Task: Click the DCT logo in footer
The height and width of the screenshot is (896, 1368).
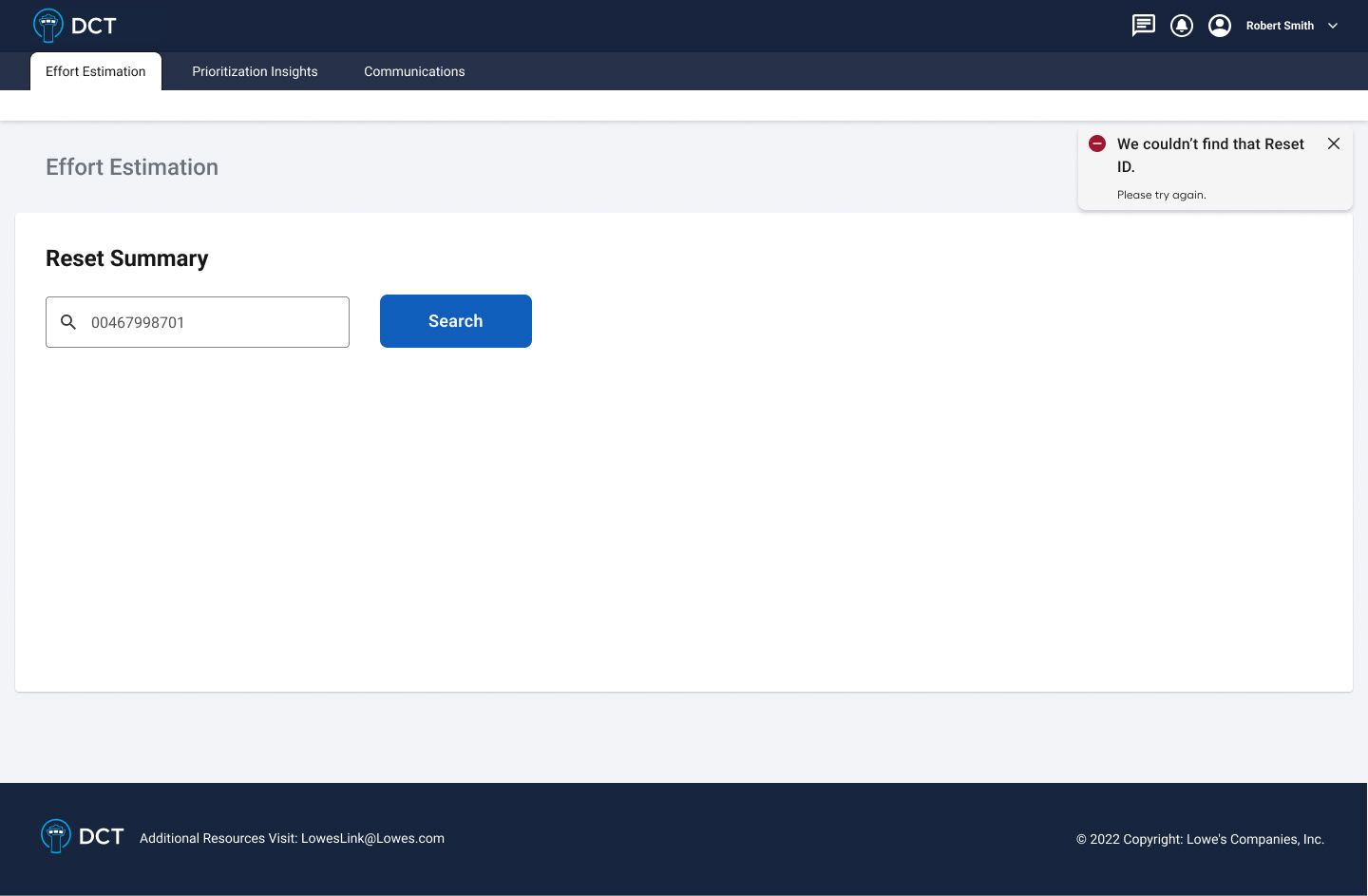Action: click(x=83, y=836)
